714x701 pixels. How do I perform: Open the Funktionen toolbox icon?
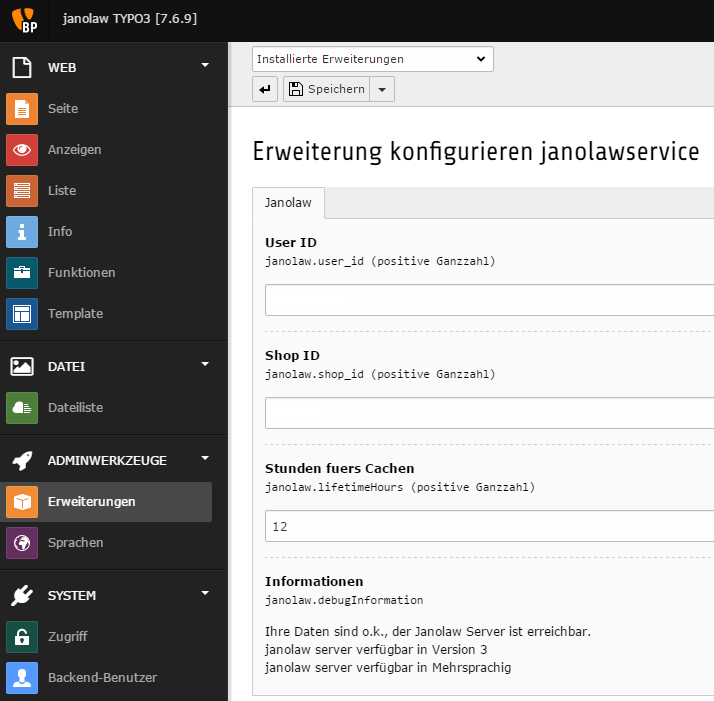click(x=22, y=273)
